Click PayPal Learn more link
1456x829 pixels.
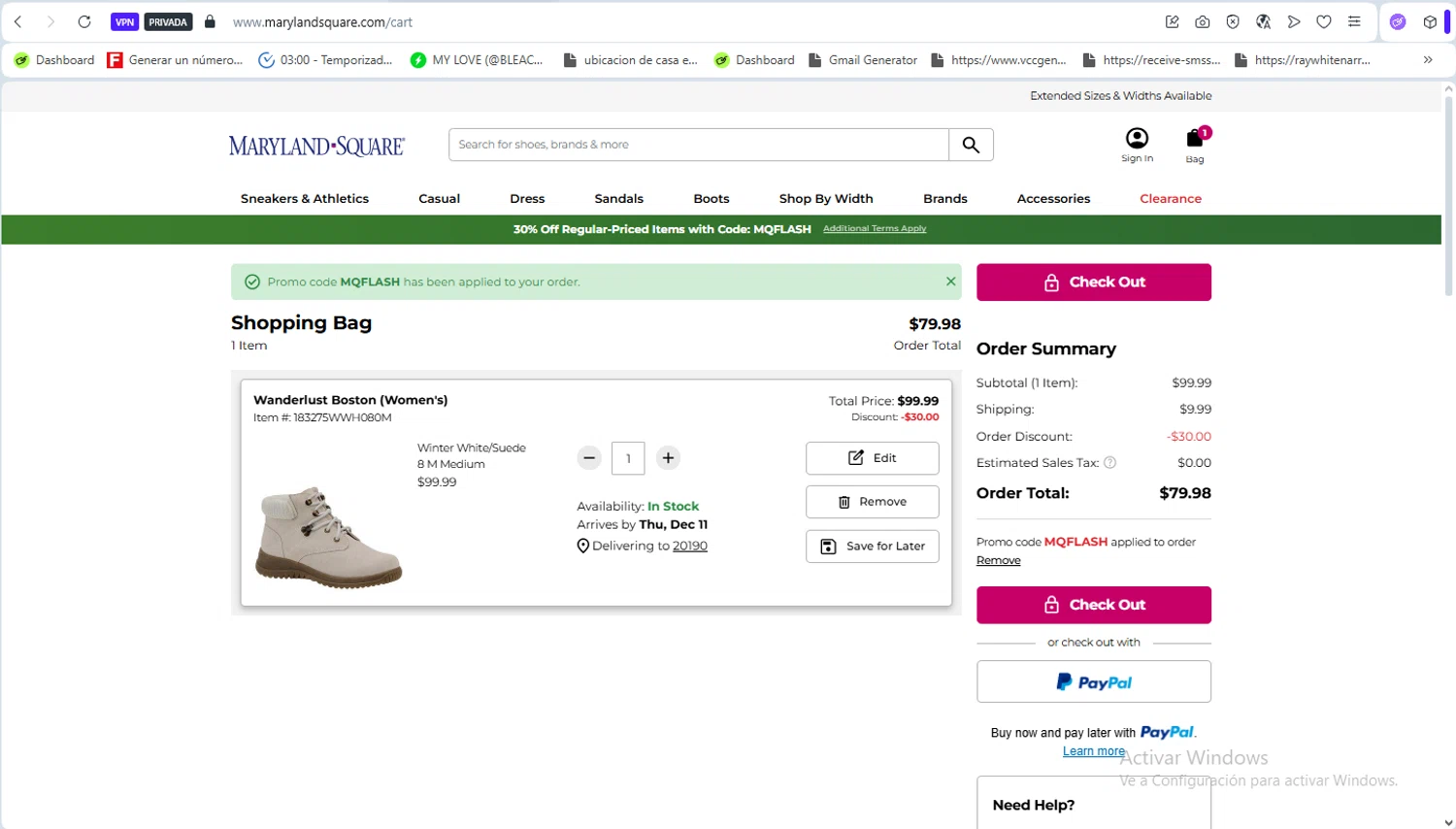pos(1094,751)
